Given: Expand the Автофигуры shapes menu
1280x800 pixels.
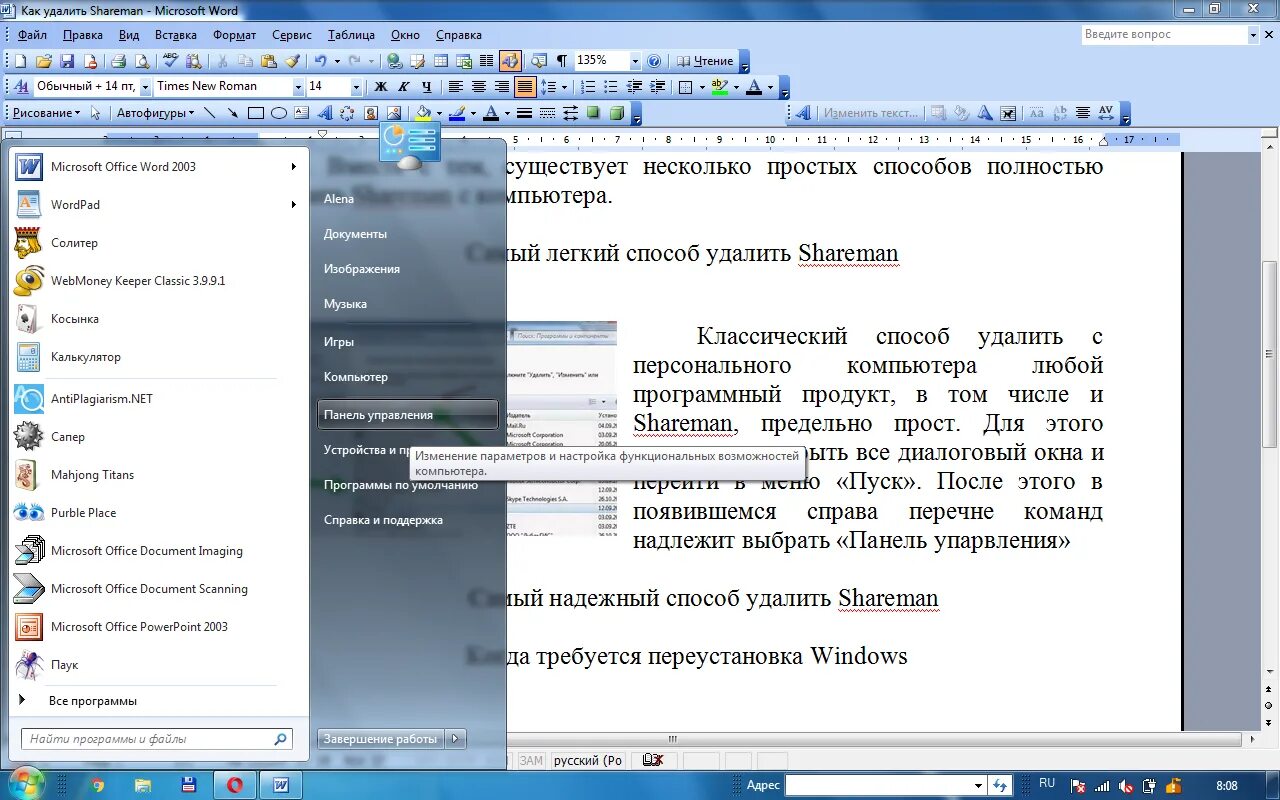Looking at the screenshot, I should [155, 113].
